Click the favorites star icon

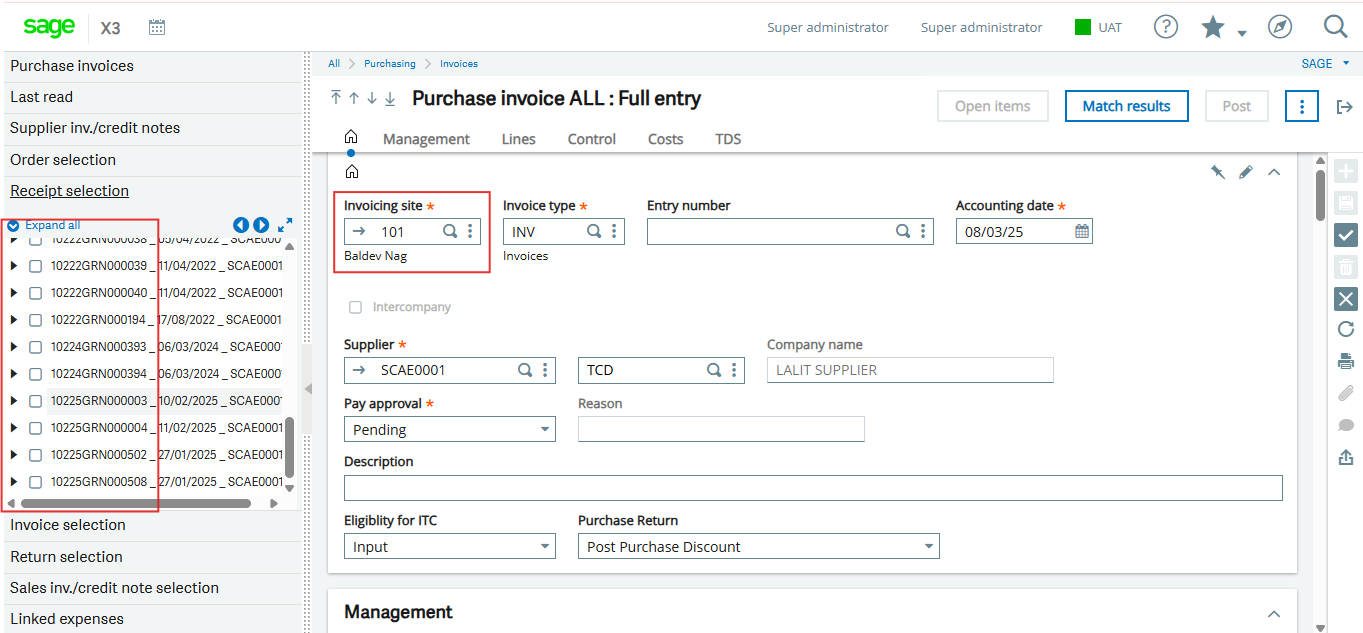click(x=1213, y=27)
